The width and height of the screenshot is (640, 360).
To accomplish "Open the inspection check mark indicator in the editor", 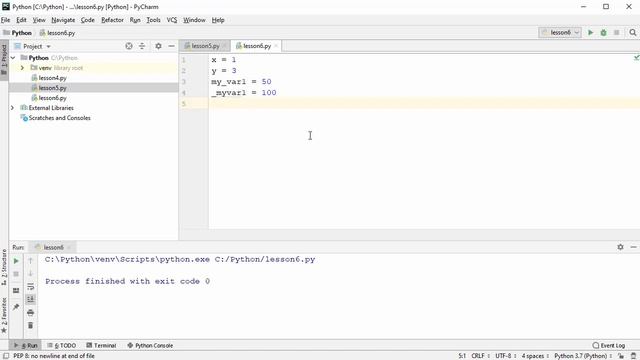I will pyautogui.click(x=636, y=58).
